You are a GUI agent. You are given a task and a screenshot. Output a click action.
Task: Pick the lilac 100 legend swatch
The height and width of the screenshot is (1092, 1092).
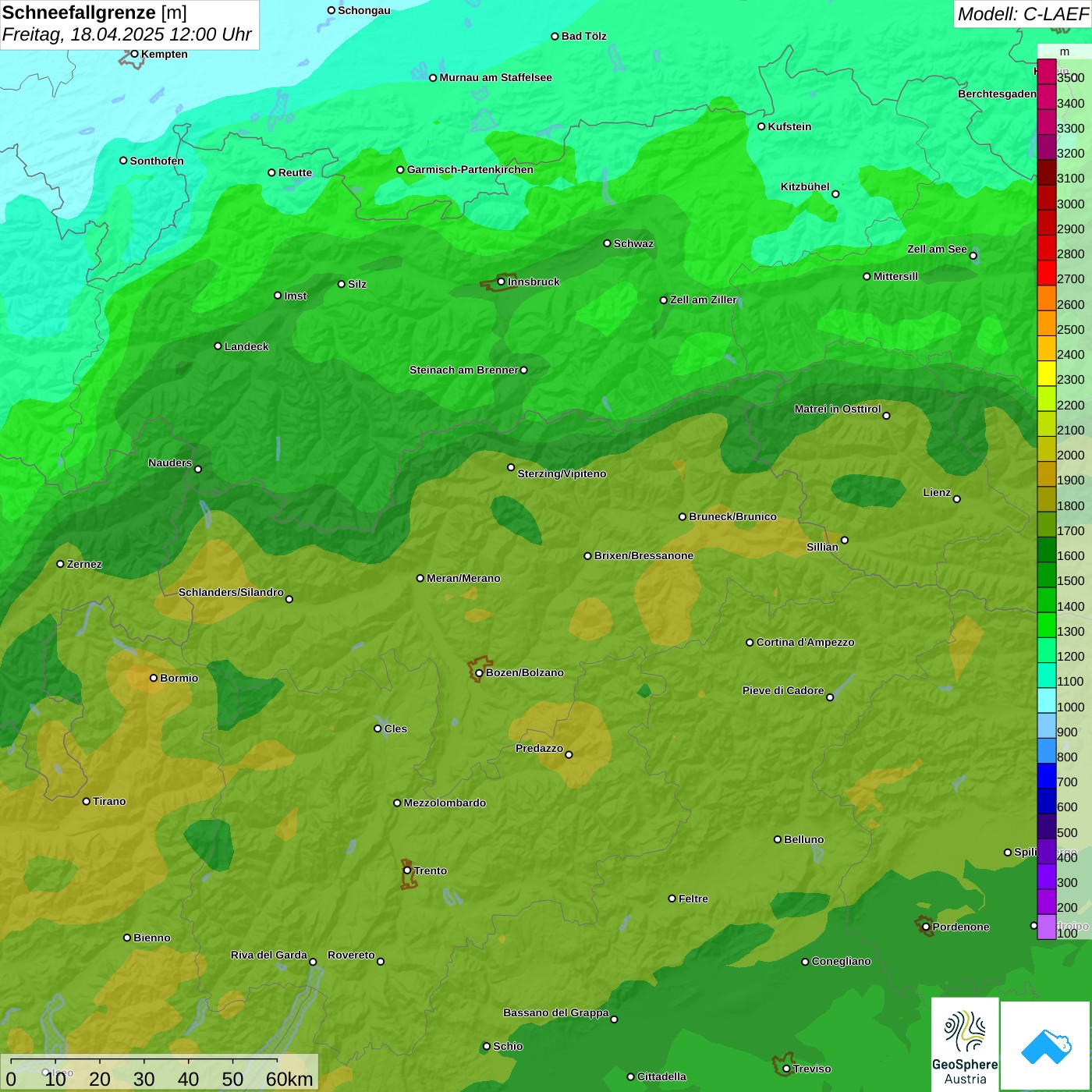1047,927
